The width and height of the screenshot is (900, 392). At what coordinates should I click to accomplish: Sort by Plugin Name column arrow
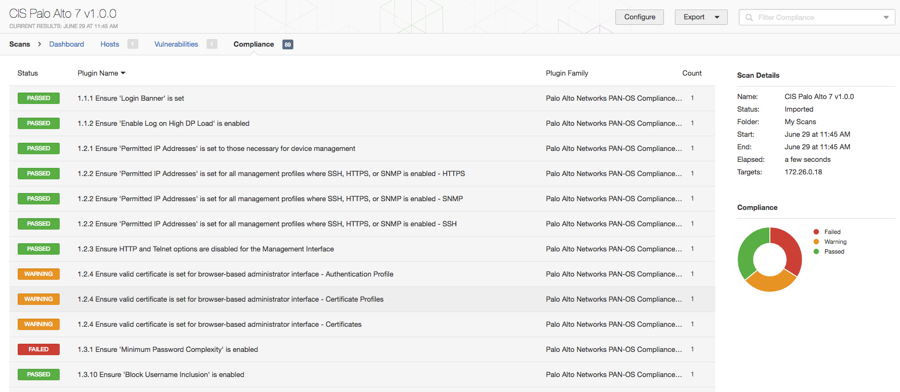point(123,73)
